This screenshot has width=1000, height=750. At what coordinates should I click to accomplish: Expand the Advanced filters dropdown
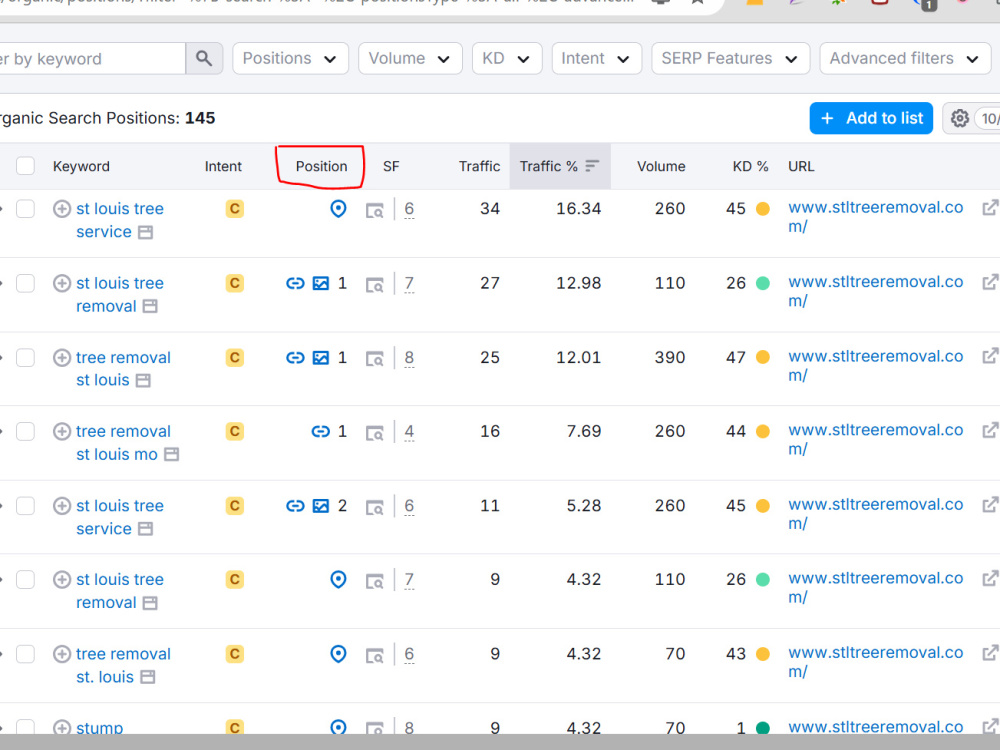coord(905,59)
